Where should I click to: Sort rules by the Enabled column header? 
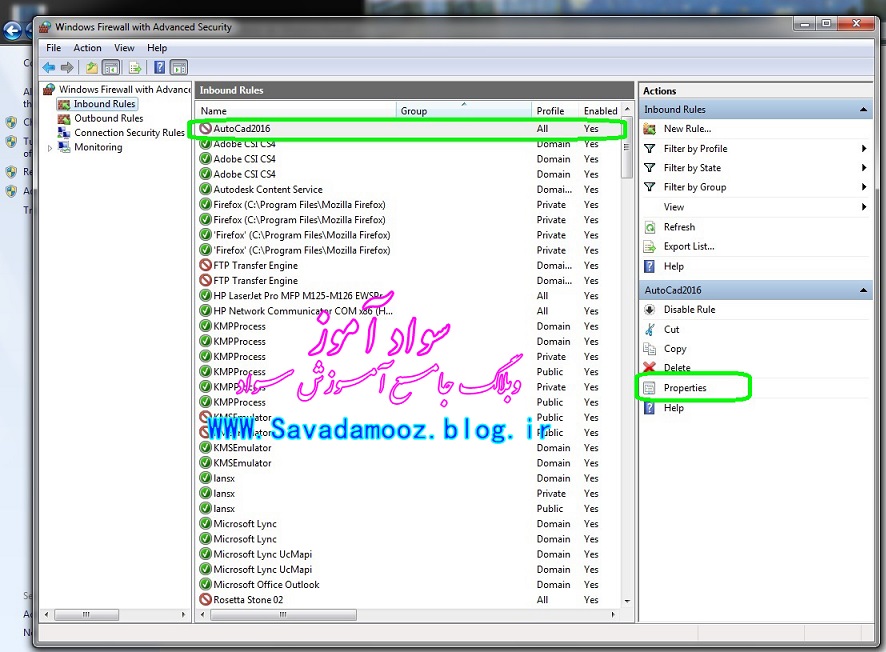point(601,111)
